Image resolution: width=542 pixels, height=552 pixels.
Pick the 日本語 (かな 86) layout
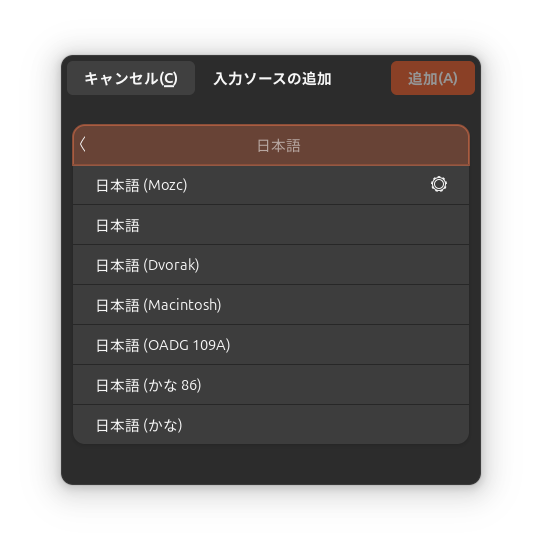pyautogui.click(x=271, y=385)
